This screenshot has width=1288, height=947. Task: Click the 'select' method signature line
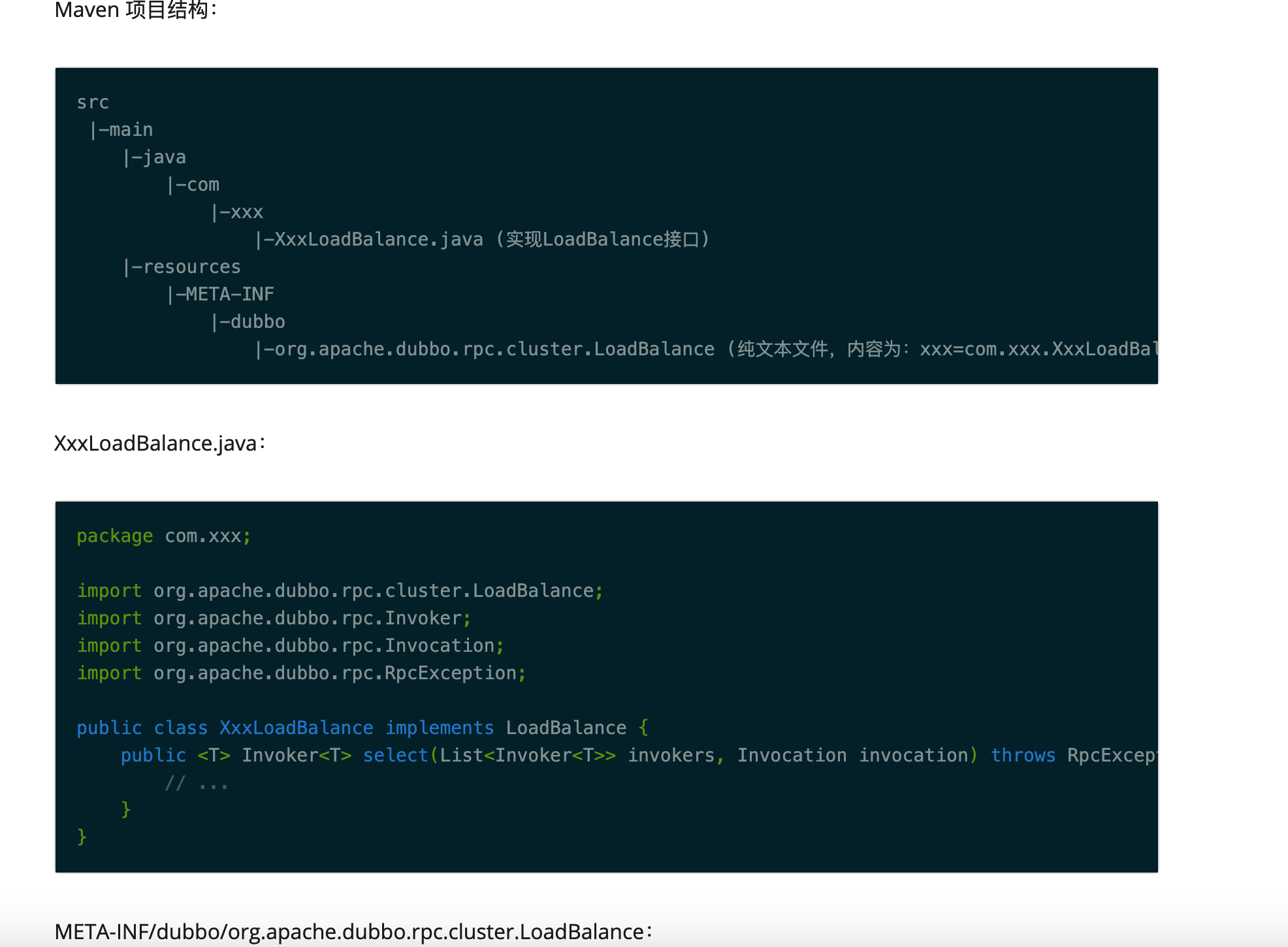[x=639, y=756]
